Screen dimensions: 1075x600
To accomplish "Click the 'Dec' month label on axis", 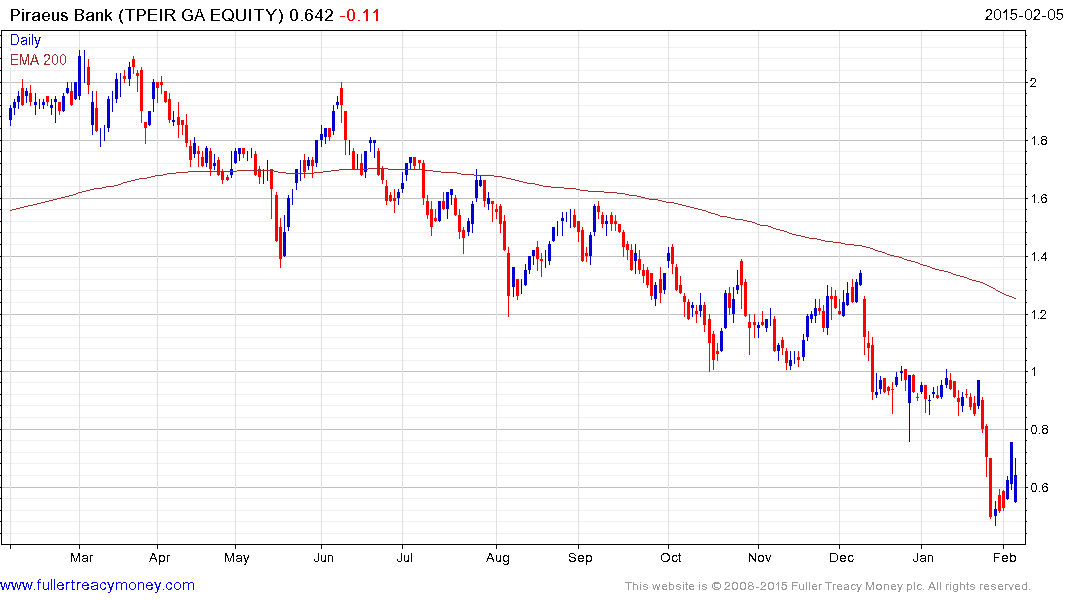I will 841,557.
